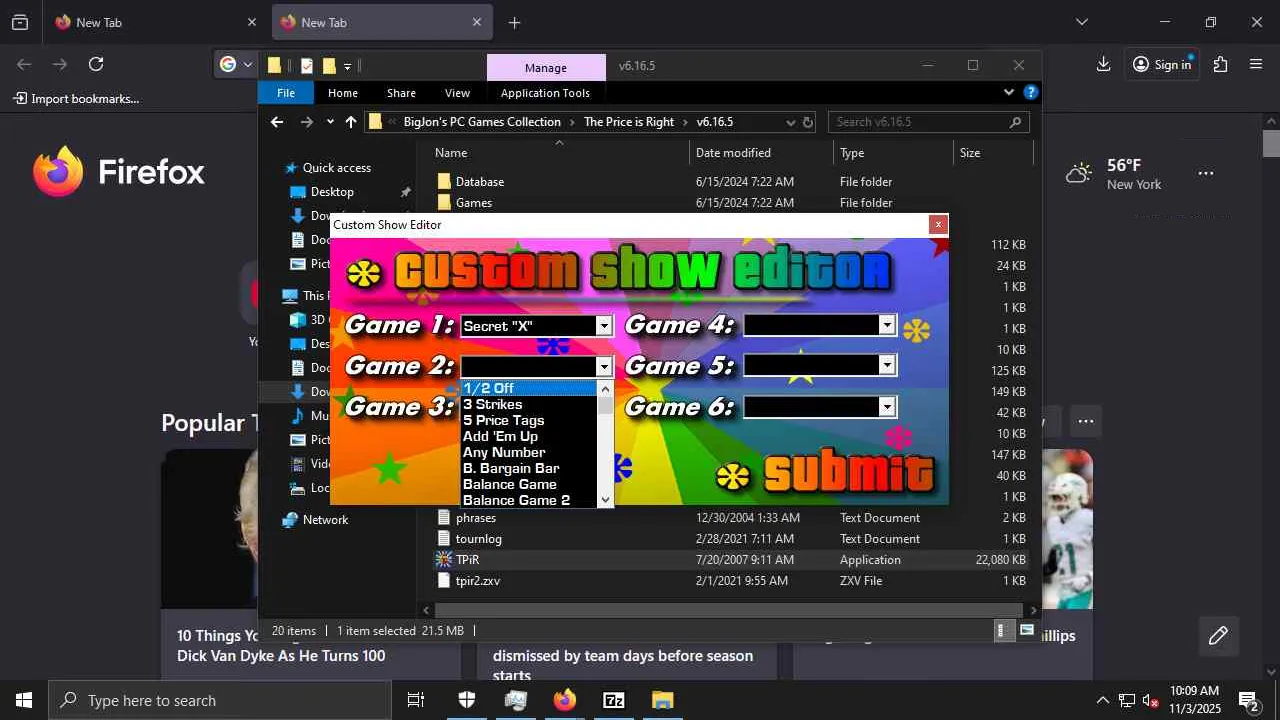The image size is (1280, 720).
Task: Choose "Balance Game 2" from the game list
Action: [x=529, y=500]
